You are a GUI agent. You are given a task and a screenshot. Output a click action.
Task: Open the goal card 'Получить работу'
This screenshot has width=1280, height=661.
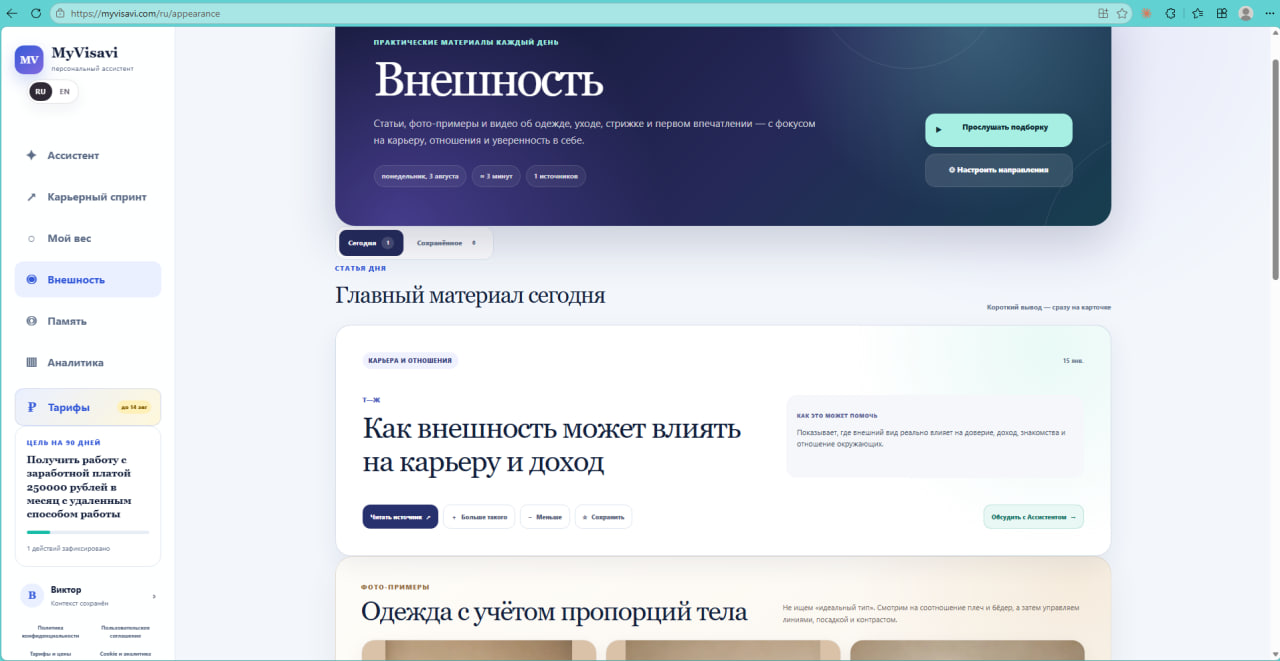tap(88, 497)
